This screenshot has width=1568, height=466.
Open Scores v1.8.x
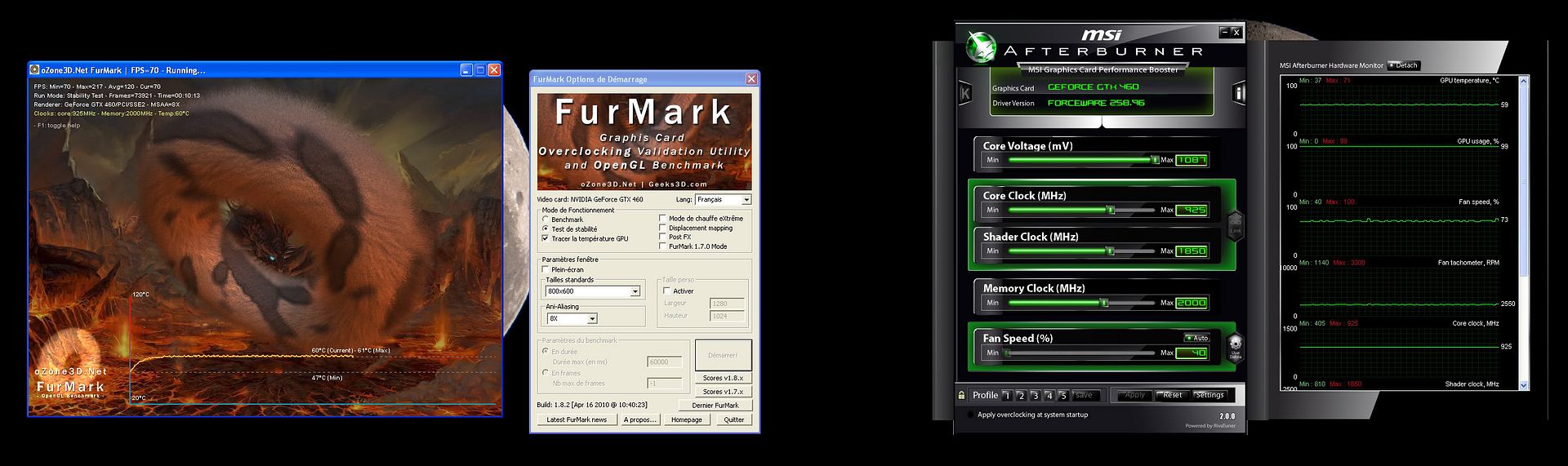pyautogui.click(x=723, y=378)
